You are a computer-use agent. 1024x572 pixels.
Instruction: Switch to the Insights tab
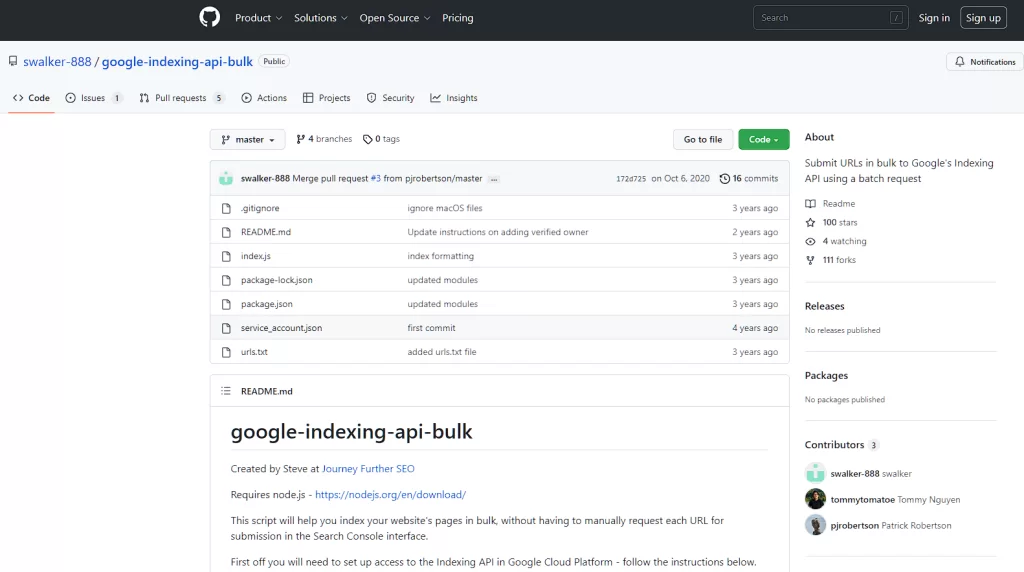[x=454, y=98]
